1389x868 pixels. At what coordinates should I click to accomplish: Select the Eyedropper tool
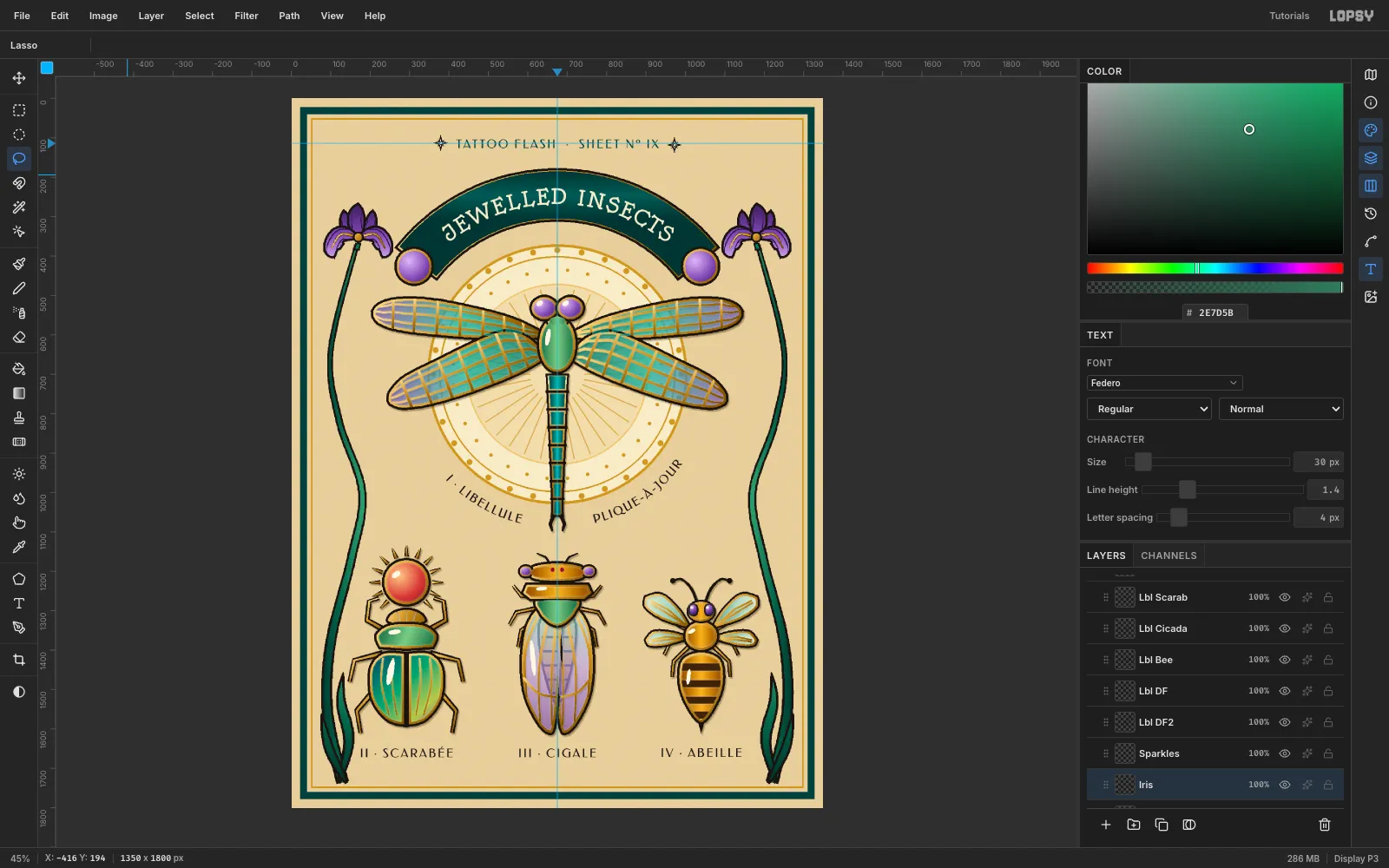19,547
